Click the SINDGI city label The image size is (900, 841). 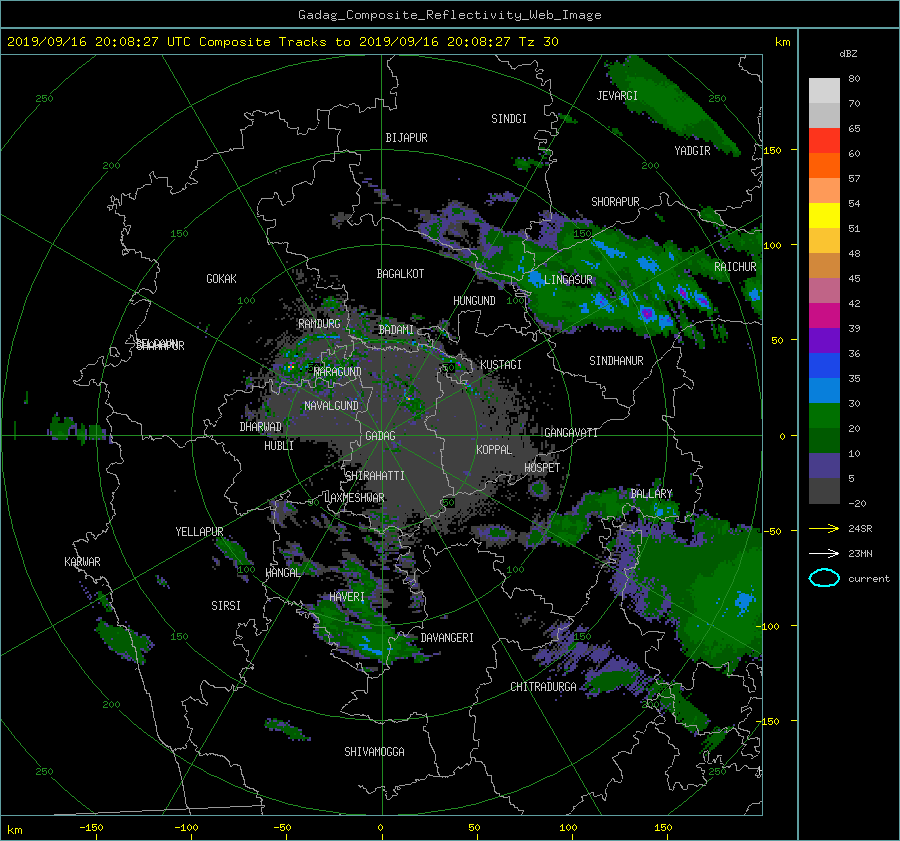pos(509,119)
